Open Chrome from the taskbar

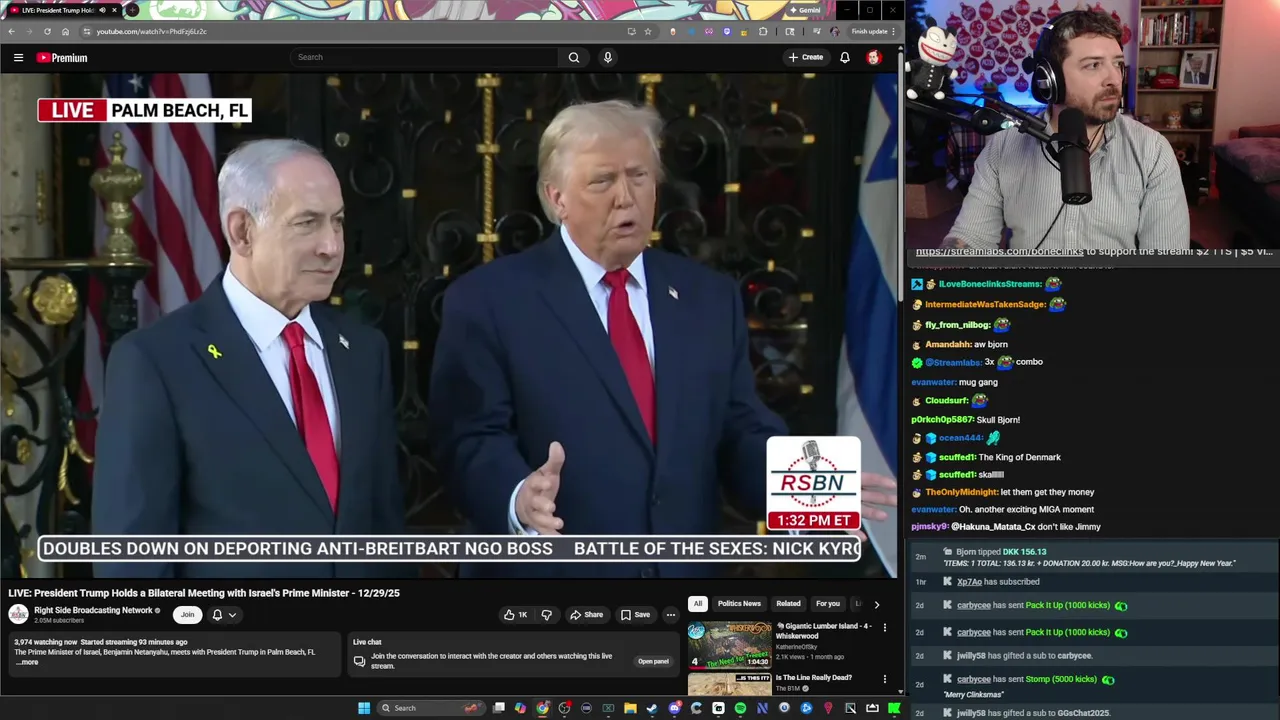point(542,708)
